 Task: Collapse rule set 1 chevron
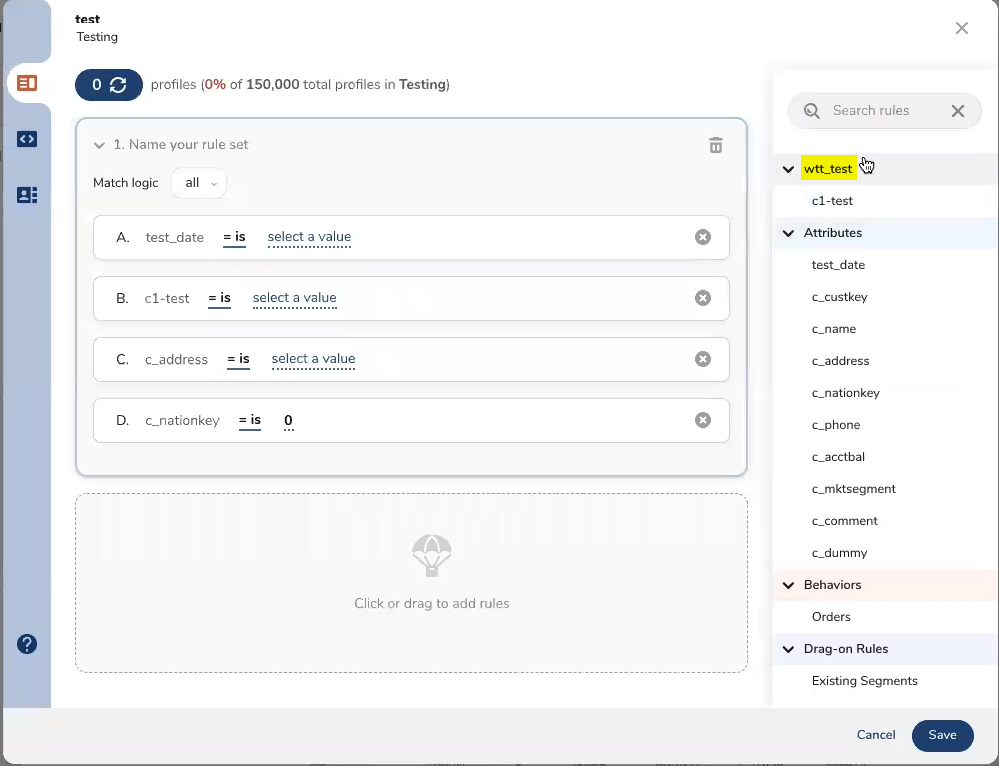click(99, 145)
